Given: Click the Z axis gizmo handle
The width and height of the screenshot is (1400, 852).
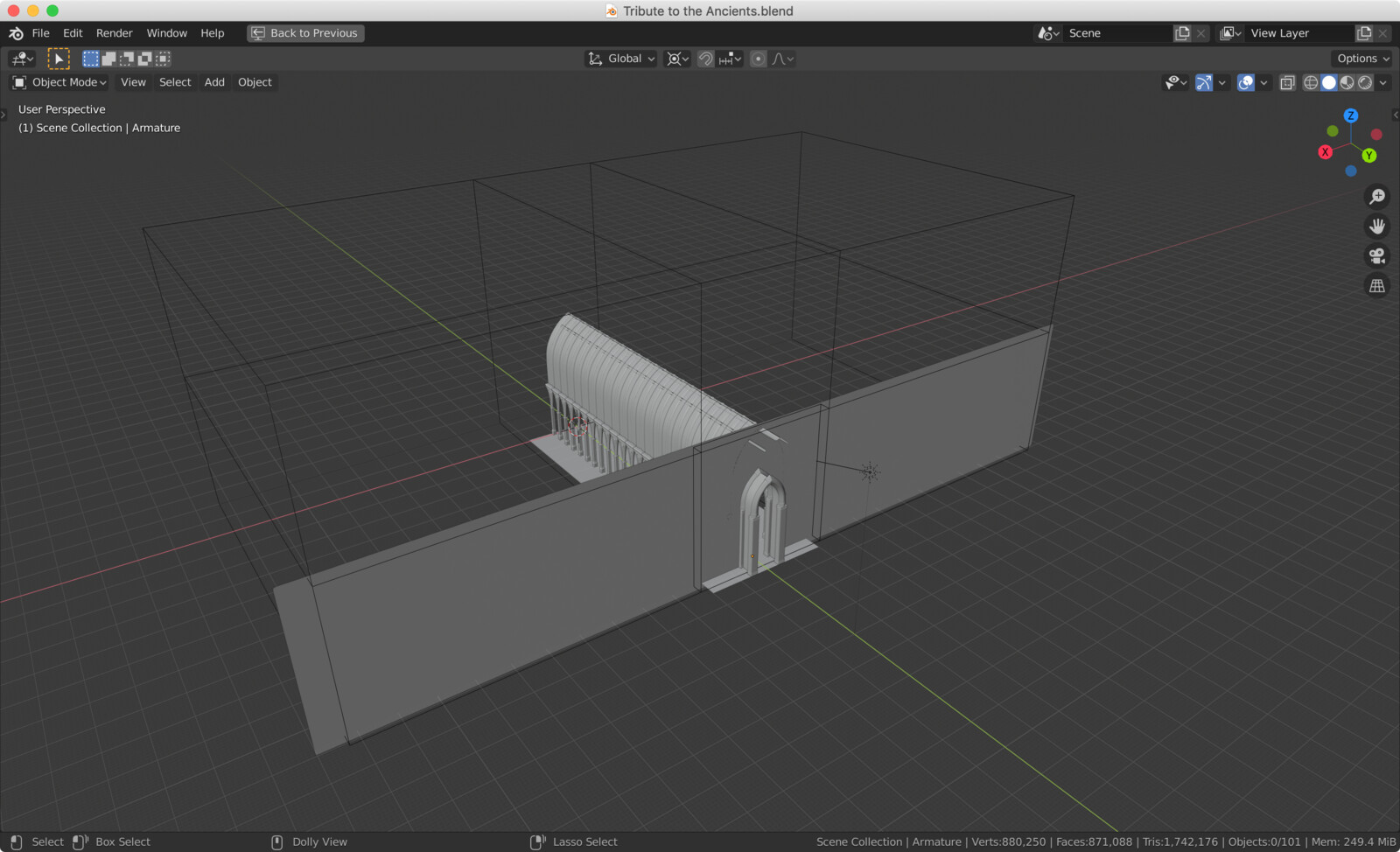Looking at the screenshot, I should pos(1351,115).
